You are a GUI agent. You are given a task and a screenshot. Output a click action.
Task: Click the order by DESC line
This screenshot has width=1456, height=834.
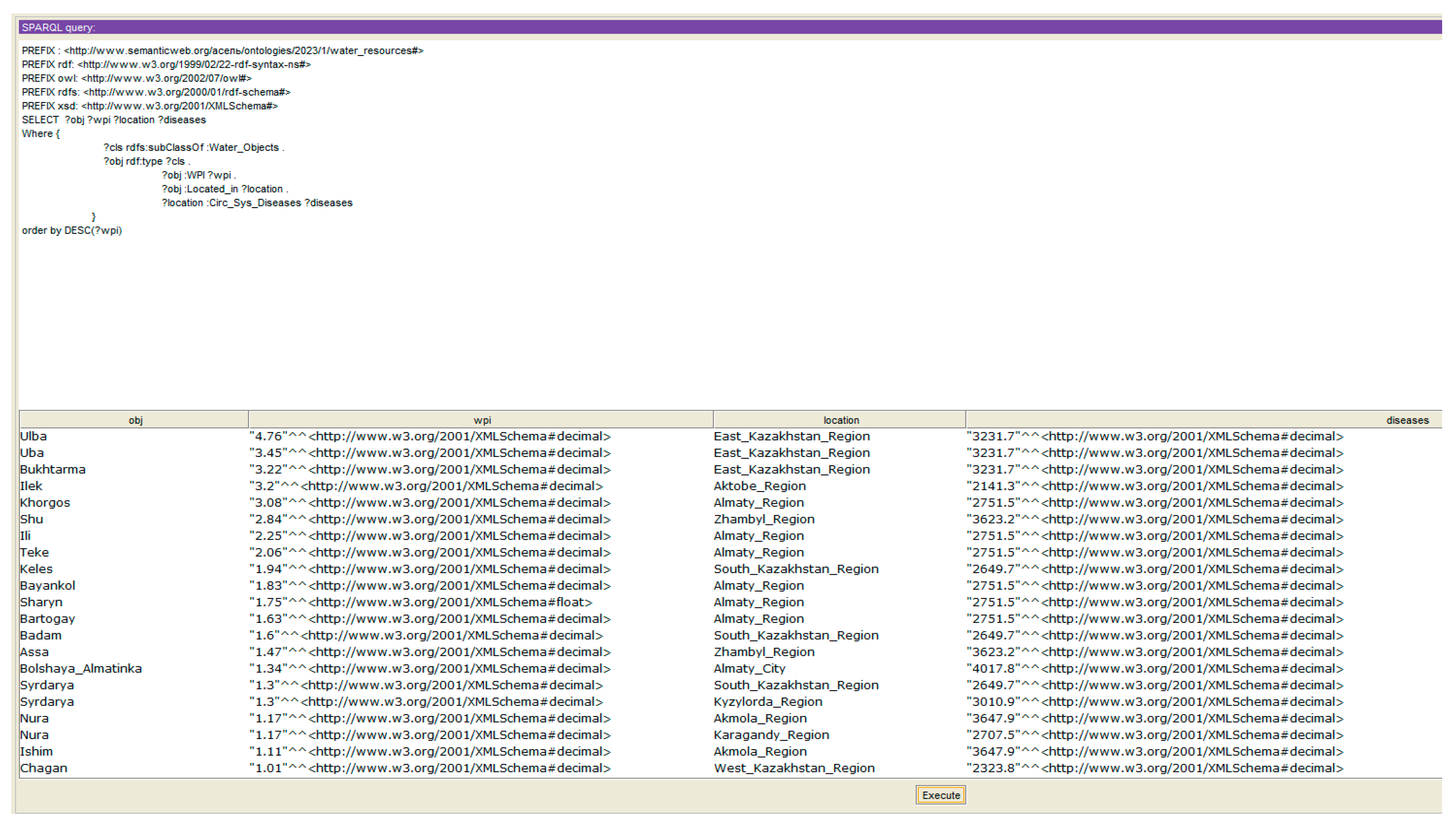(x=72, y=231)
